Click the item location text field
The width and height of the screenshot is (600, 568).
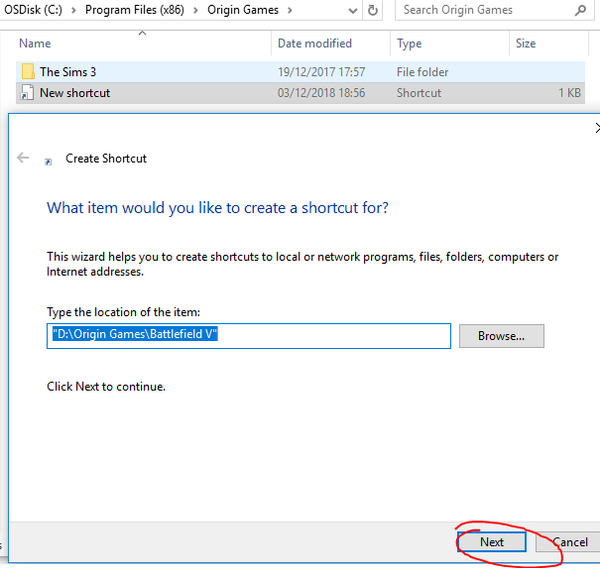pos(249,336)
